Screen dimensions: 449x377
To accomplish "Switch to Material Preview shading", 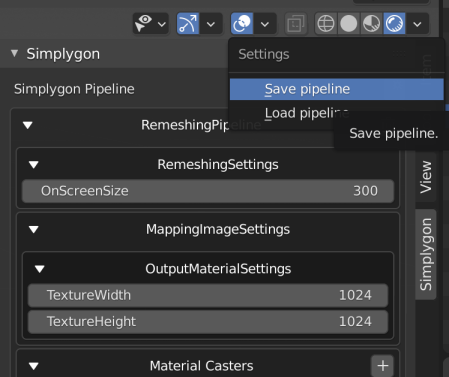I will click(371, 24).
